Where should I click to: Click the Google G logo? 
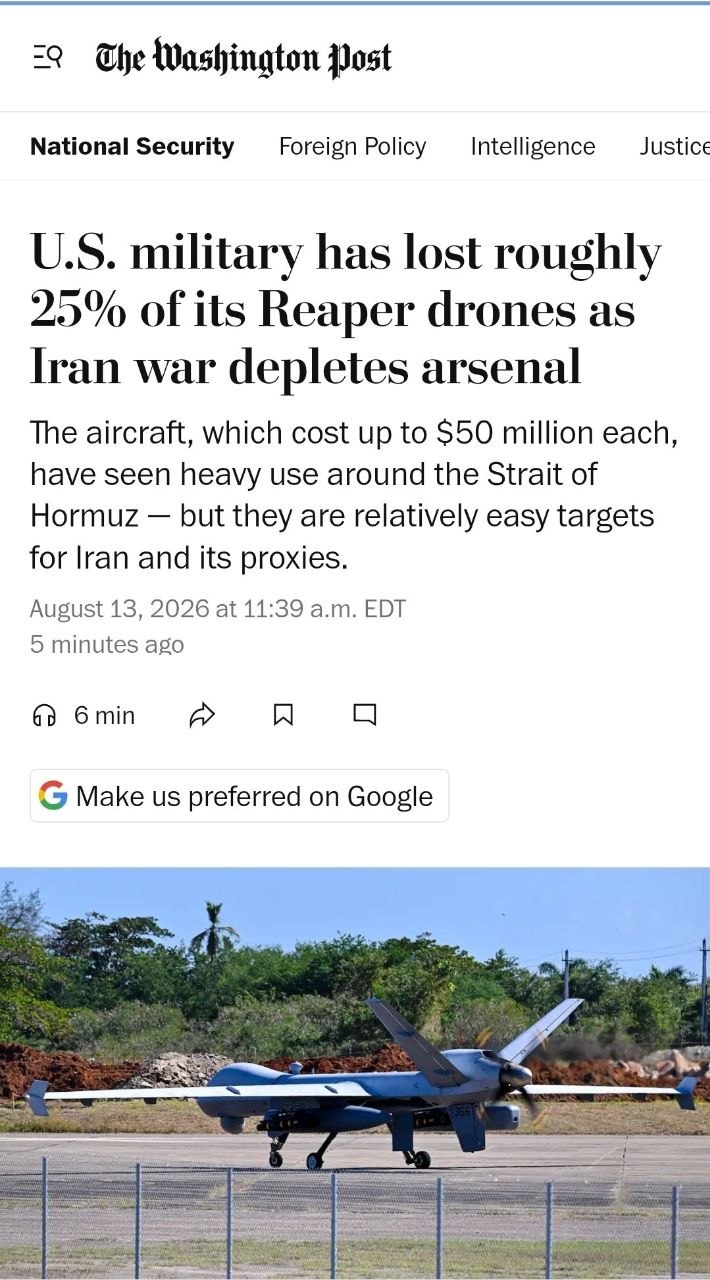click(53, 796)
